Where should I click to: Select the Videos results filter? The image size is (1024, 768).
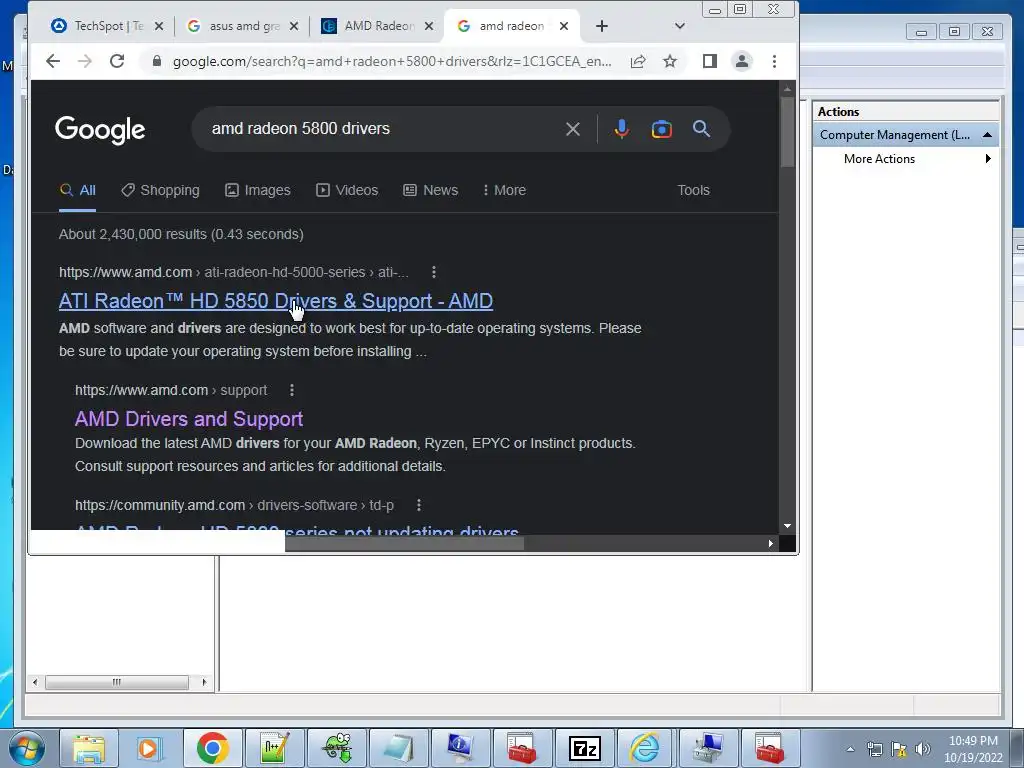click(347, 190)
